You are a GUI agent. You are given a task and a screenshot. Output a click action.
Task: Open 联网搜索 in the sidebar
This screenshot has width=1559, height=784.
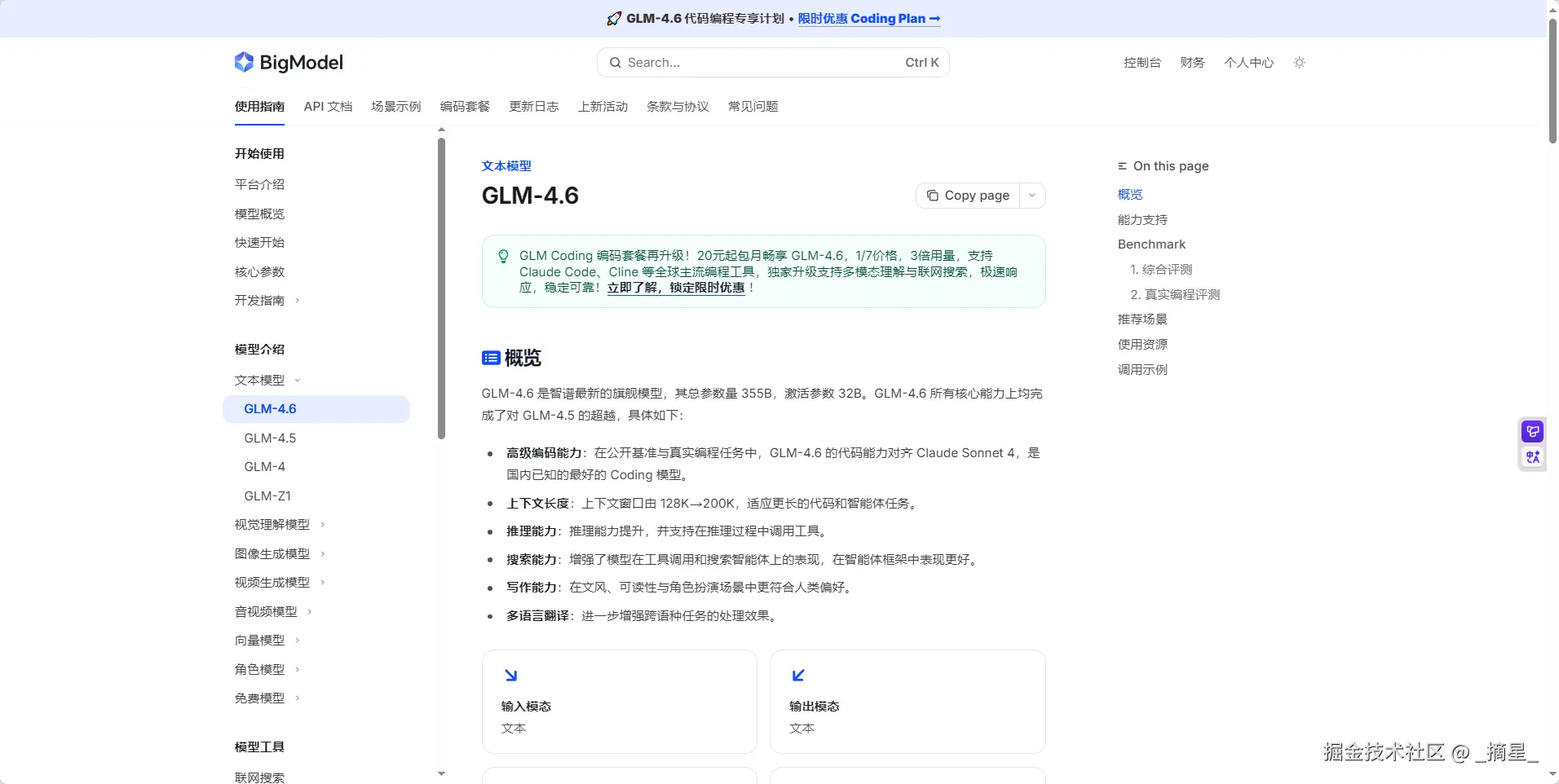point(259,777)
